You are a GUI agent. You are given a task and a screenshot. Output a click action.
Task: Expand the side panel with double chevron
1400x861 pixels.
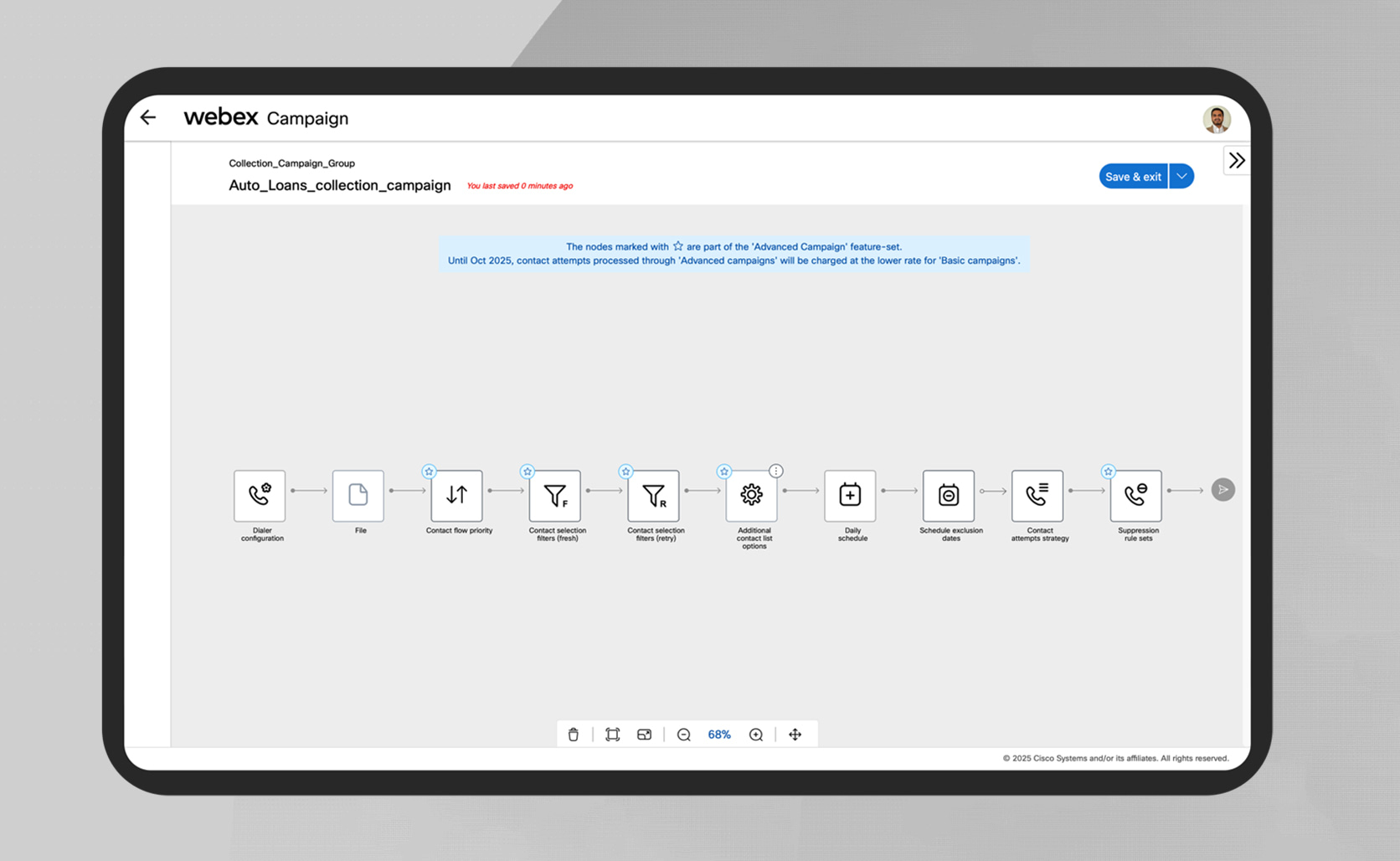(1237, 160)
